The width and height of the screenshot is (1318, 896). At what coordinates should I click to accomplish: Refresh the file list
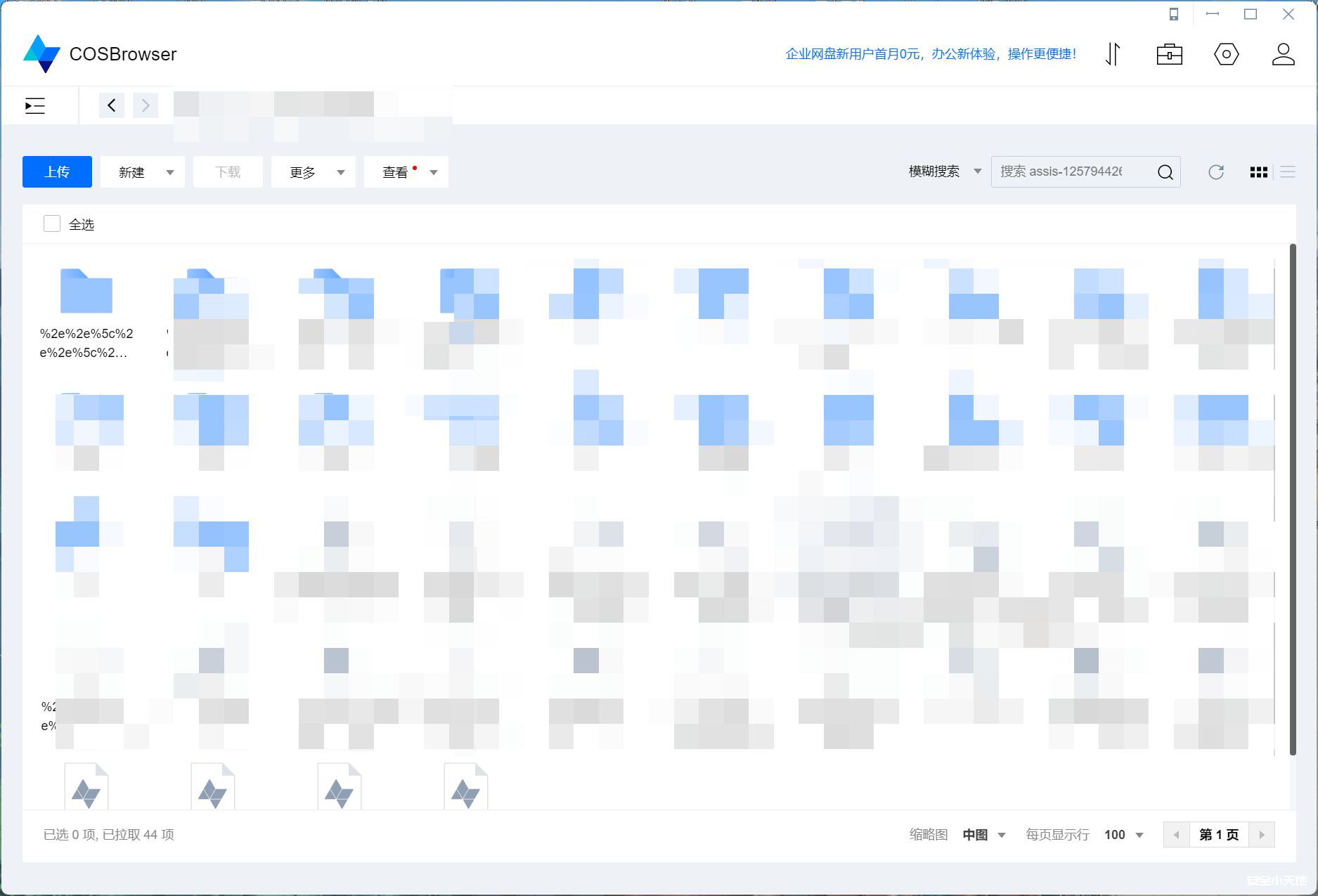(1216, 171)
